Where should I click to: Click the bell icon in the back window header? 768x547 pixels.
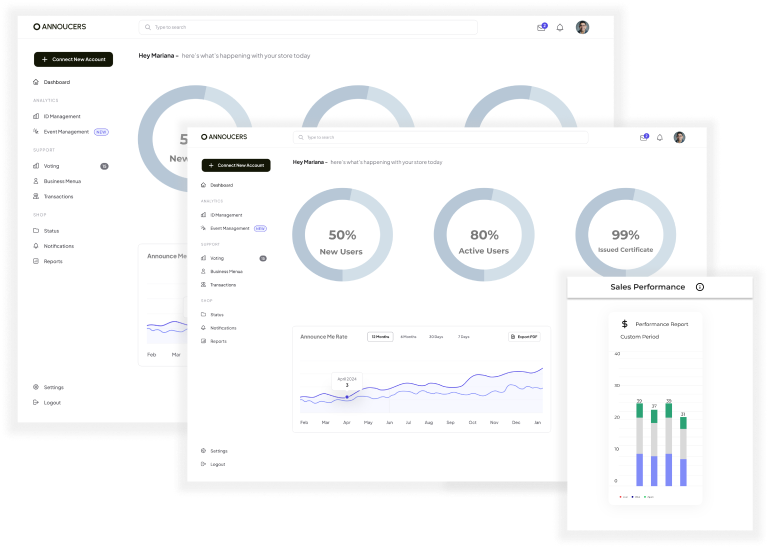560,28
